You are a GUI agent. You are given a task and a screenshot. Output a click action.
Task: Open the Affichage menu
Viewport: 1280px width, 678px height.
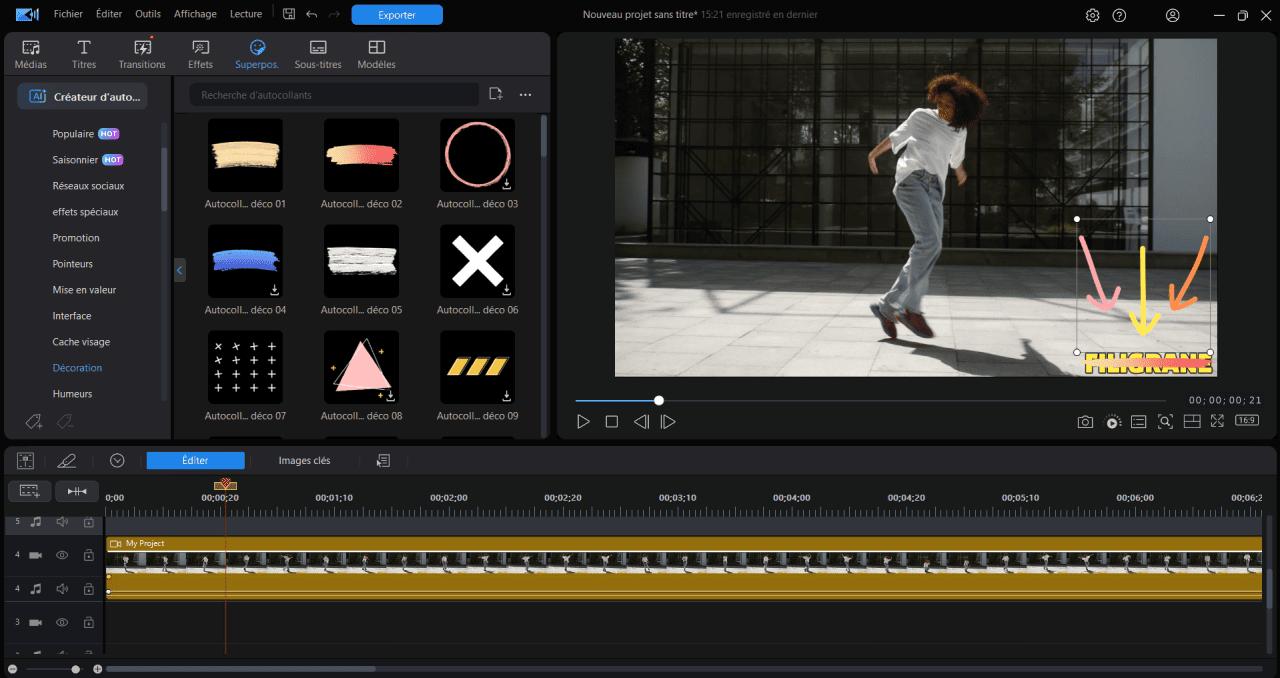coord(194,14)
